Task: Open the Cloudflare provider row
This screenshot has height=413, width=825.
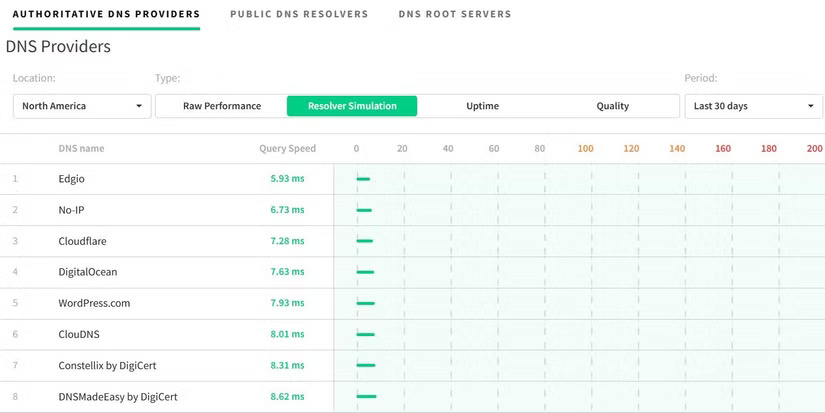Action: [x=412, y=241]
